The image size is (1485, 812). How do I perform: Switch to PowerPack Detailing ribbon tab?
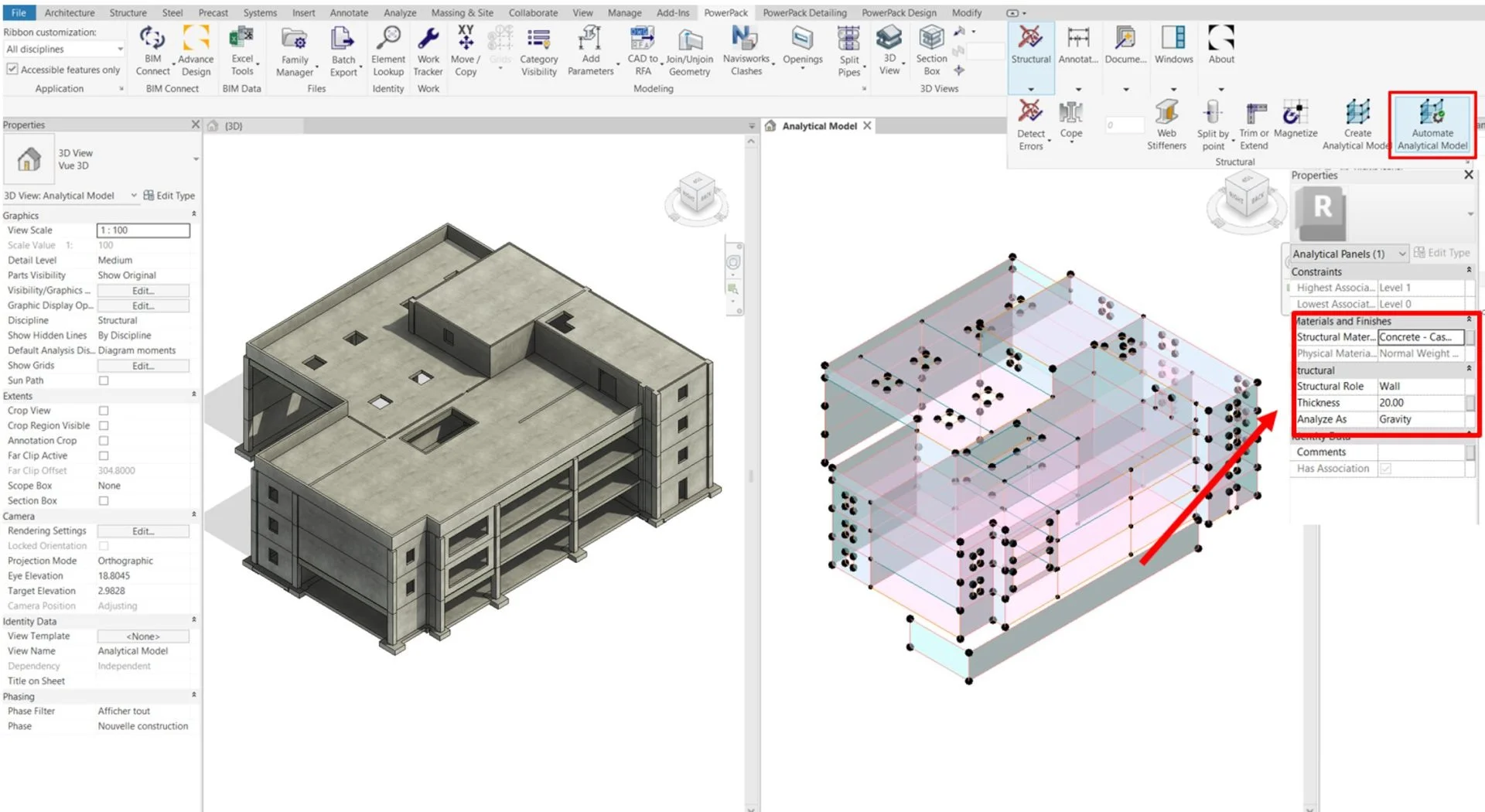(x=804, y=12)
